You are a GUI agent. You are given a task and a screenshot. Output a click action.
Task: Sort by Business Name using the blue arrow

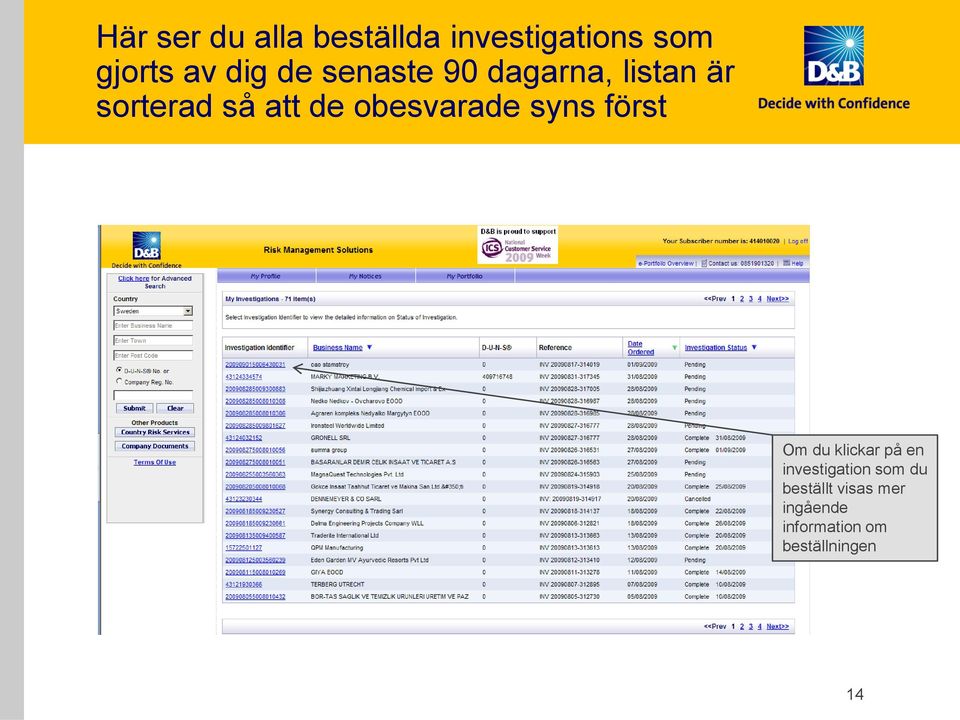pyautogui.click(x=369, y=347)
